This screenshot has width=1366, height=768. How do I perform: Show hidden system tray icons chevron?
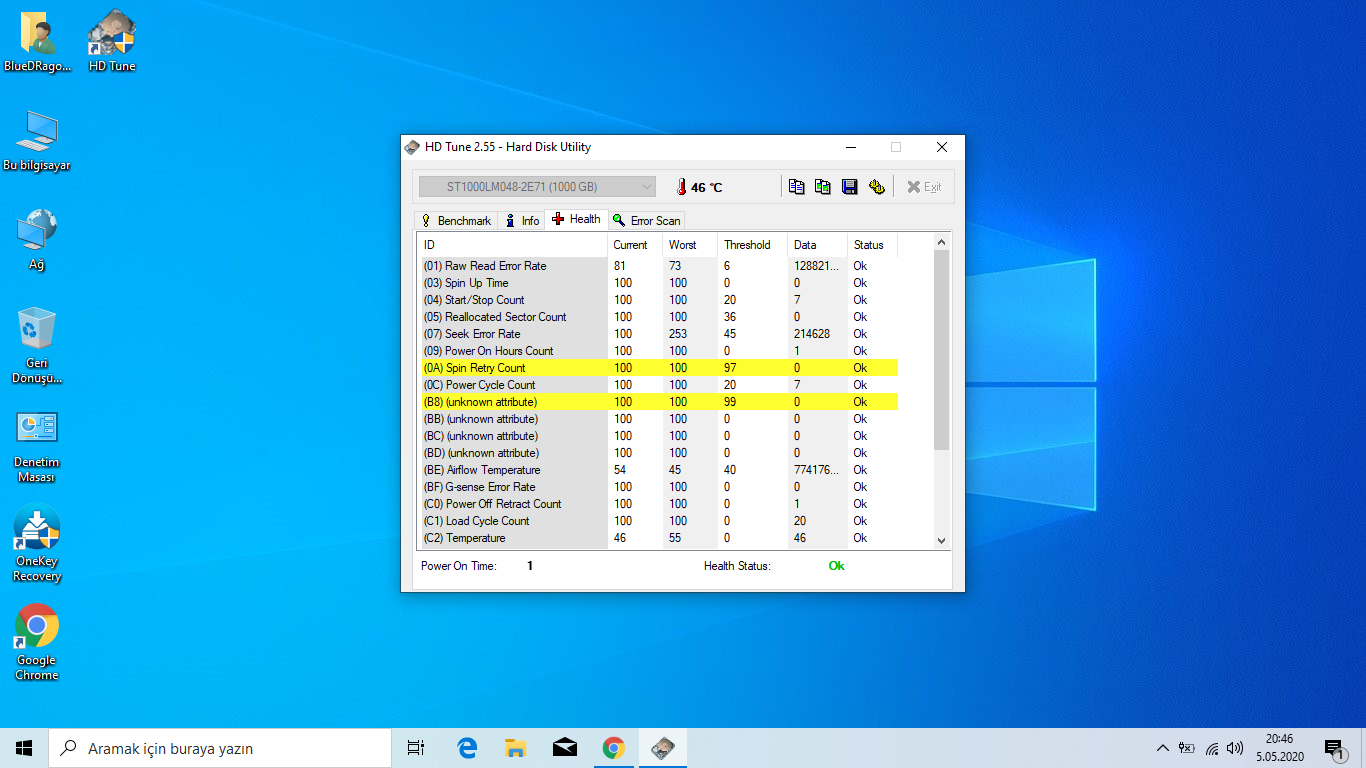click(1162, 748)
